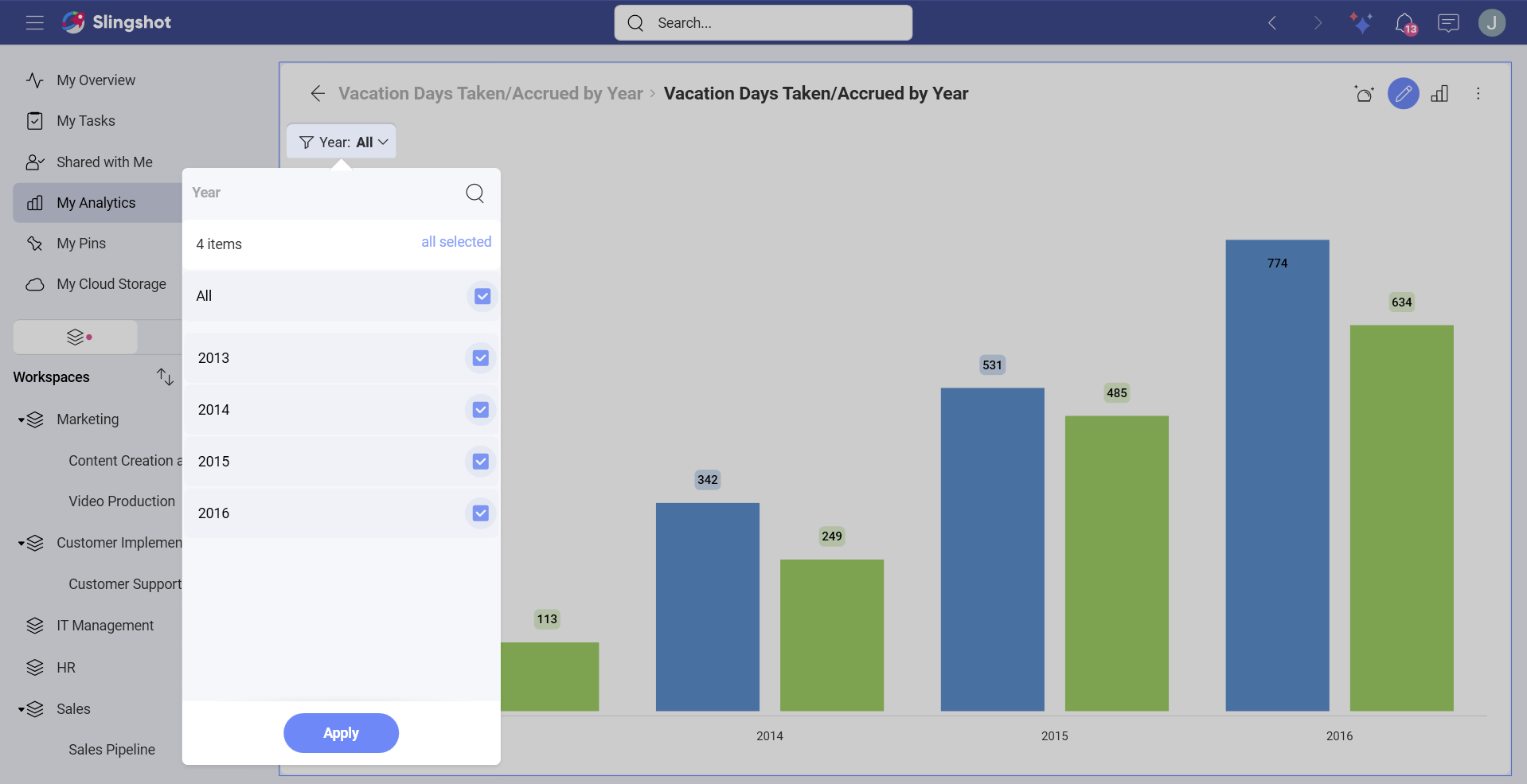Open the chat messages icon
Image resolution: width=1527 pixels, height=784 pixels.
click(1448, 23)
